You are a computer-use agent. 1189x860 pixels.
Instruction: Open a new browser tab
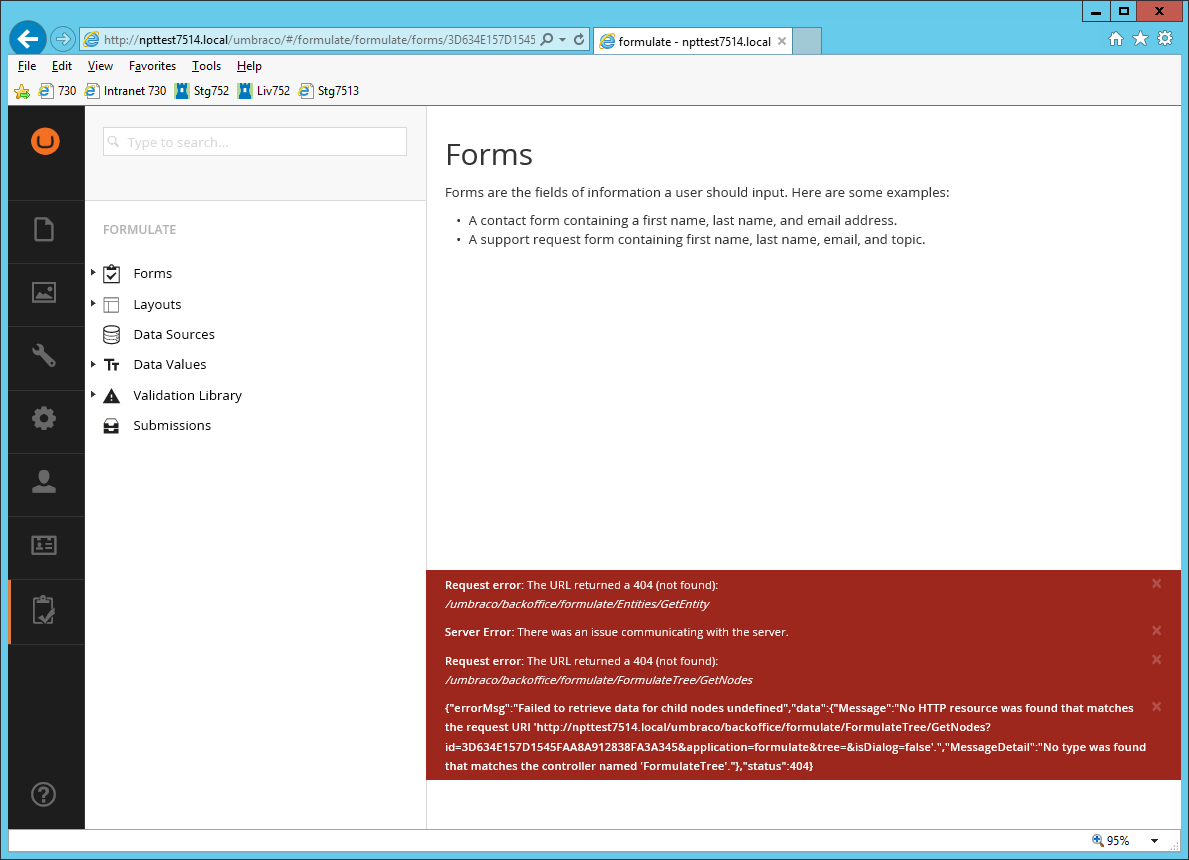point(807,41)
